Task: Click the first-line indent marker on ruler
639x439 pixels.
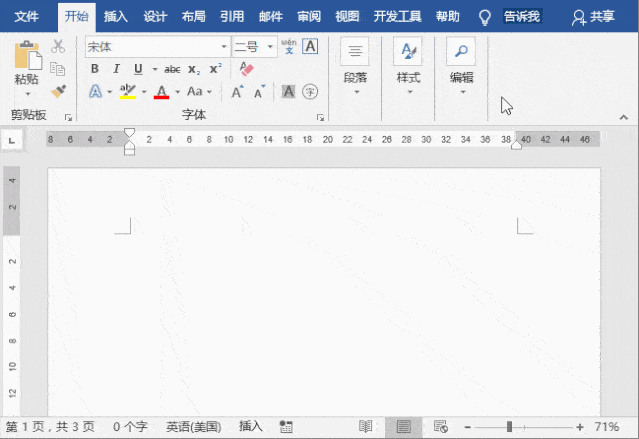Action: tap(129, 132)
